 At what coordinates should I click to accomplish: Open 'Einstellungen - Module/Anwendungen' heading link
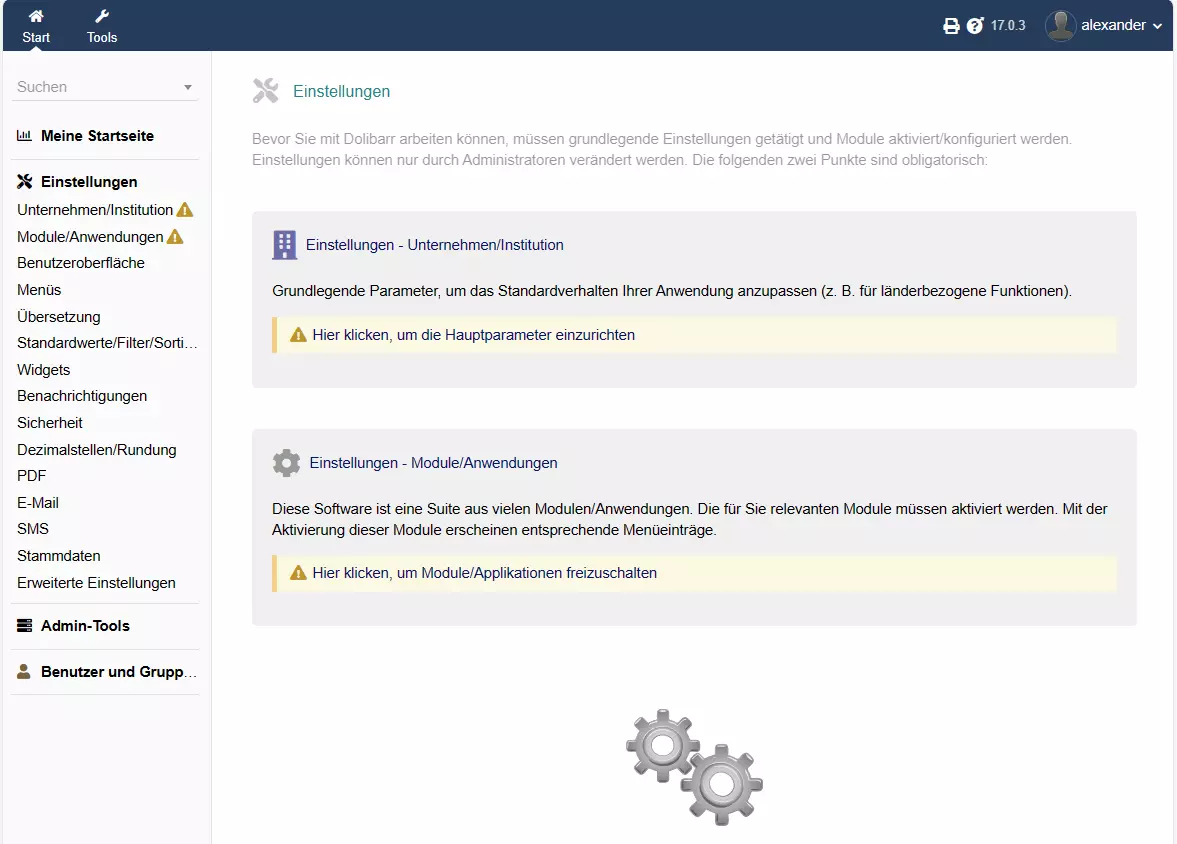434,463
